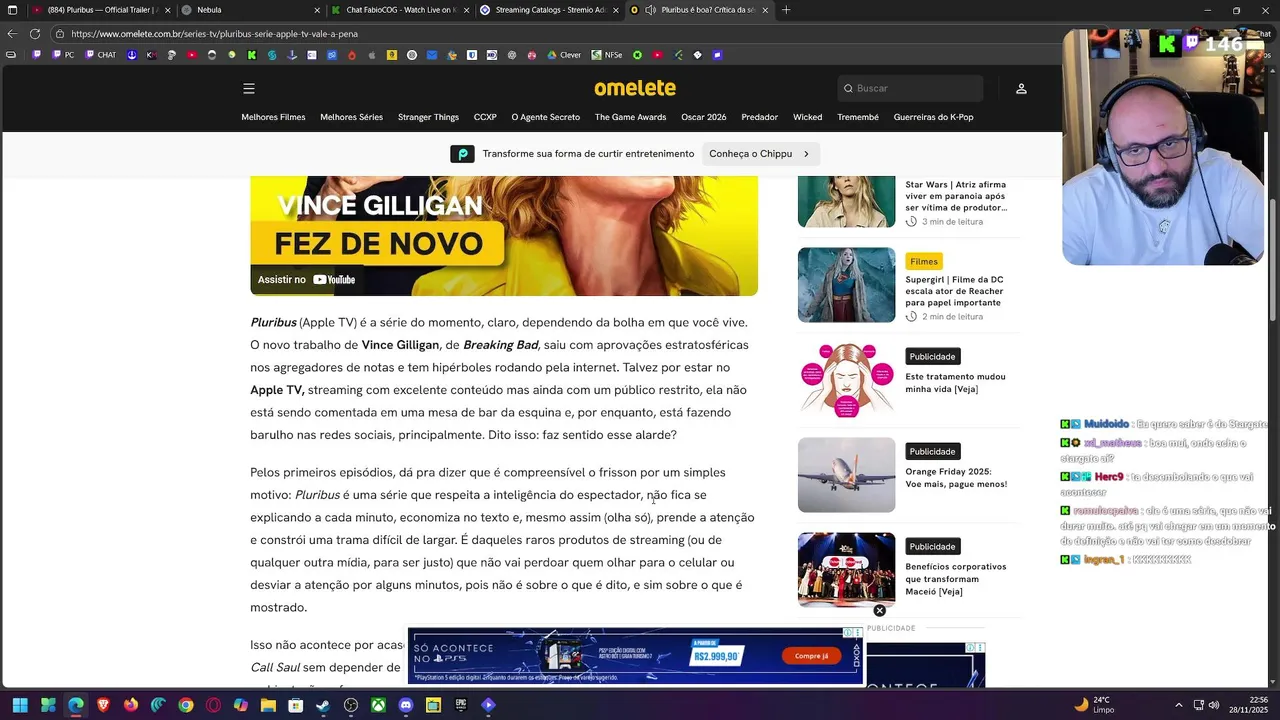Image resolution: width=1280 pixels, height=720 pixels.
Task: Open Predador menu item
Action: point(759,117)
